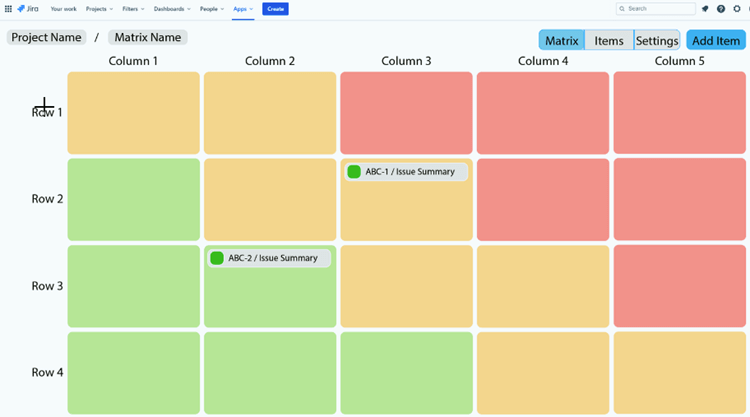Click the Jira logo
This screenshot has height=417, width=750.
coord(27,9)
